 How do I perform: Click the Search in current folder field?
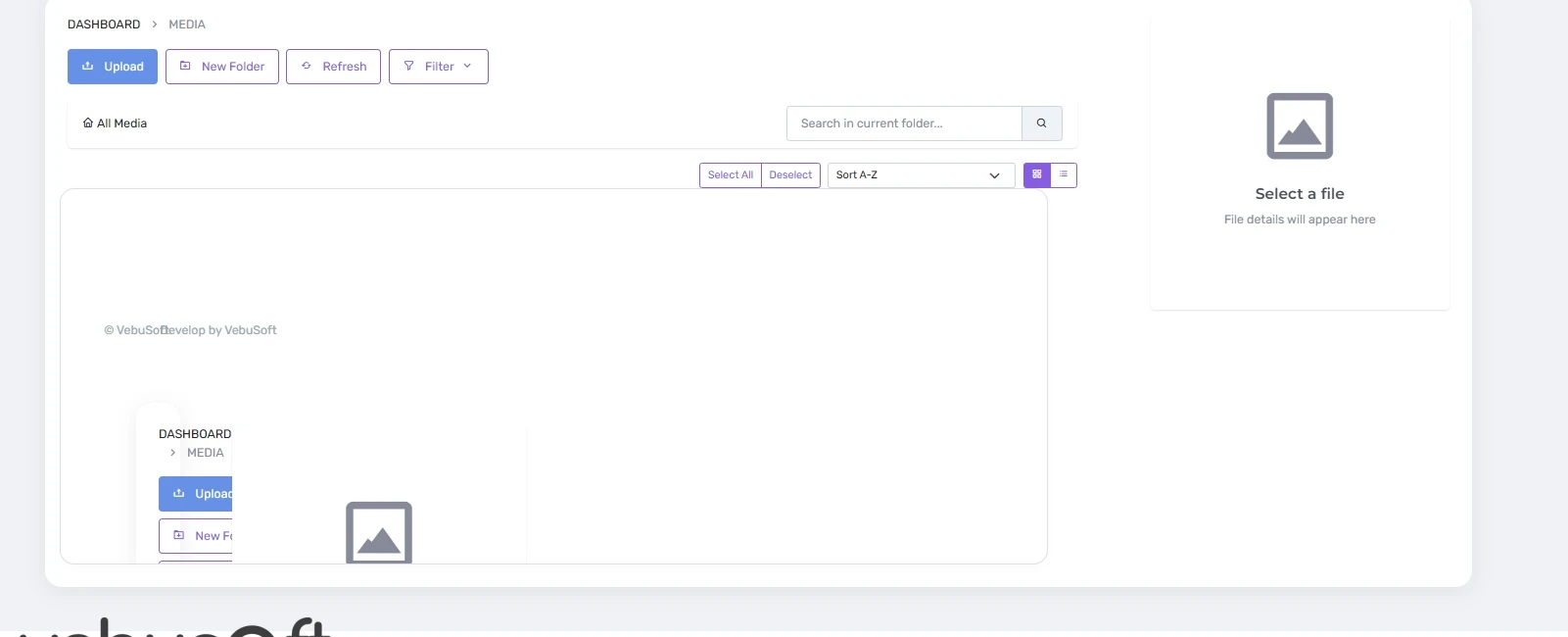pos(903,123)
